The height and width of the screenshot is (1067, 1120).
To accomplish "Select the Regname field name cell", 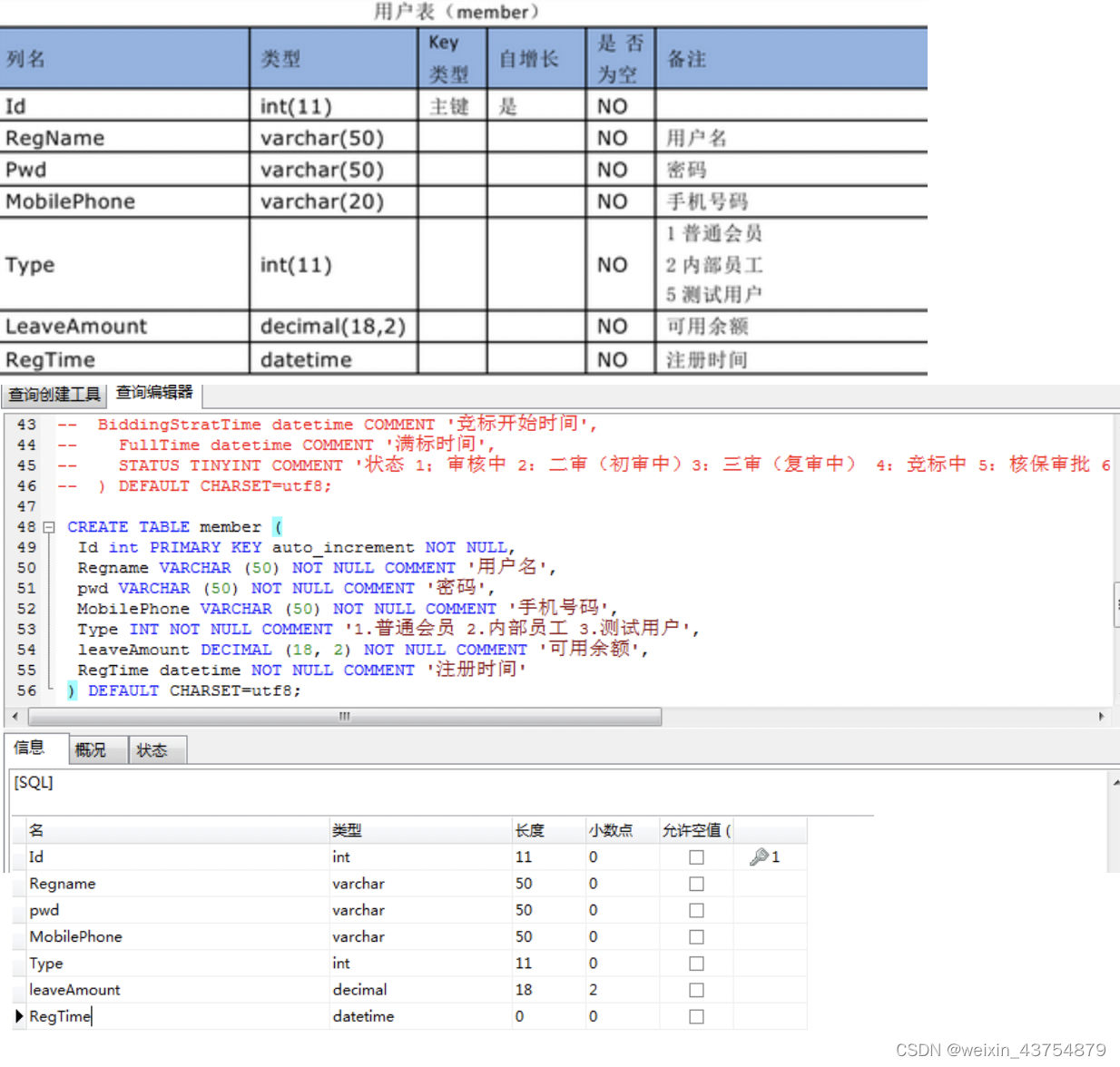I will point(177,884).
